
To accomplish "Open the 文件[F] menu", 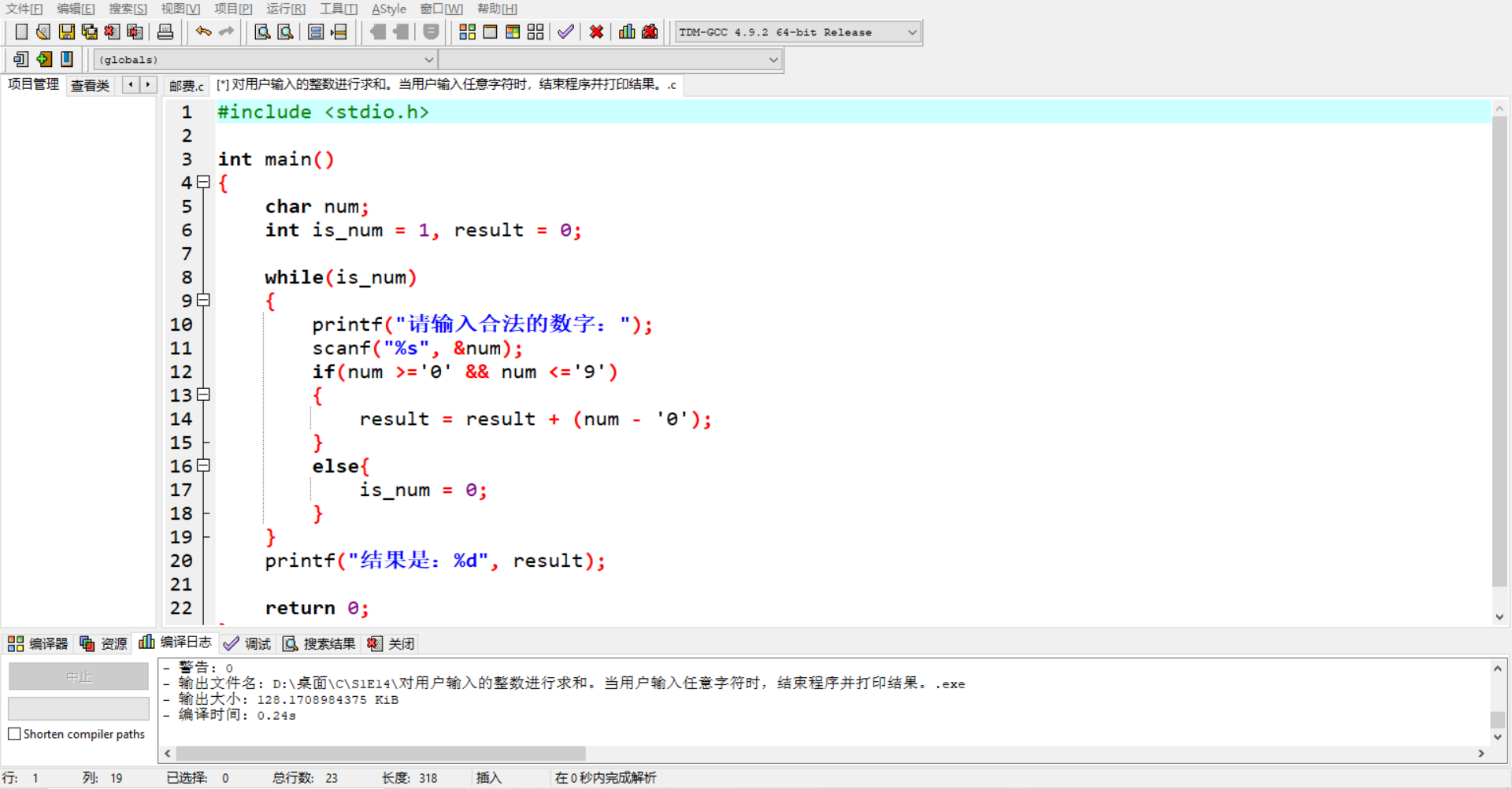I will point(24,9).
